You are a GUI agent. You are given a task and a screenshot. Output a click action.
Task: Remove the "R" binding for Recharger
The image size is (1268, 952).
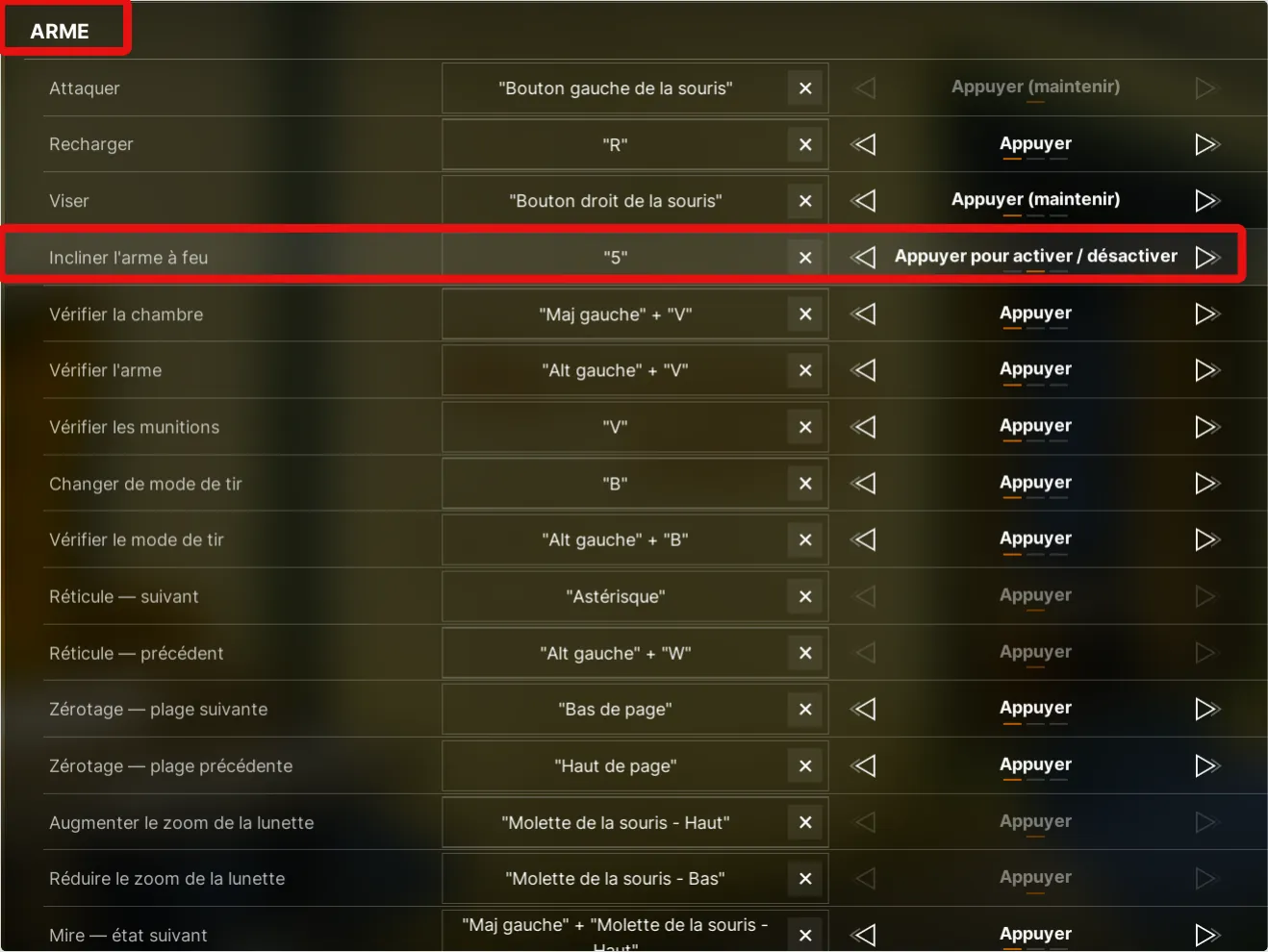pyautogui.click(x=805, y=144)
